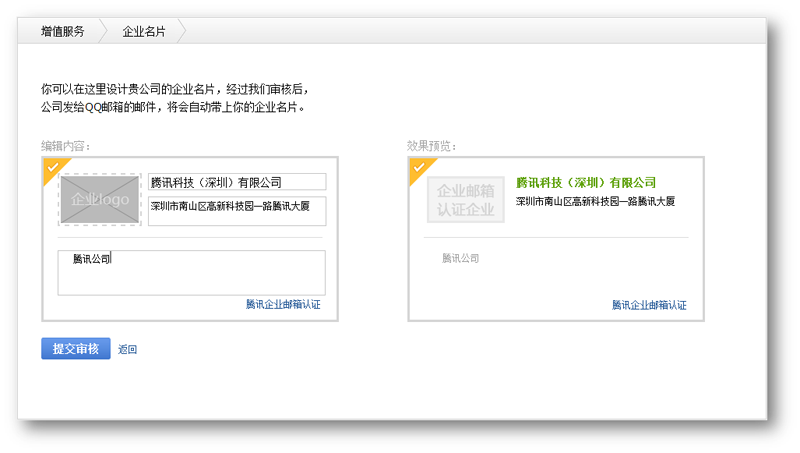Click the 腾讯公司 description in preview card
Screen dimensions: 800x453
coord(461,258)
